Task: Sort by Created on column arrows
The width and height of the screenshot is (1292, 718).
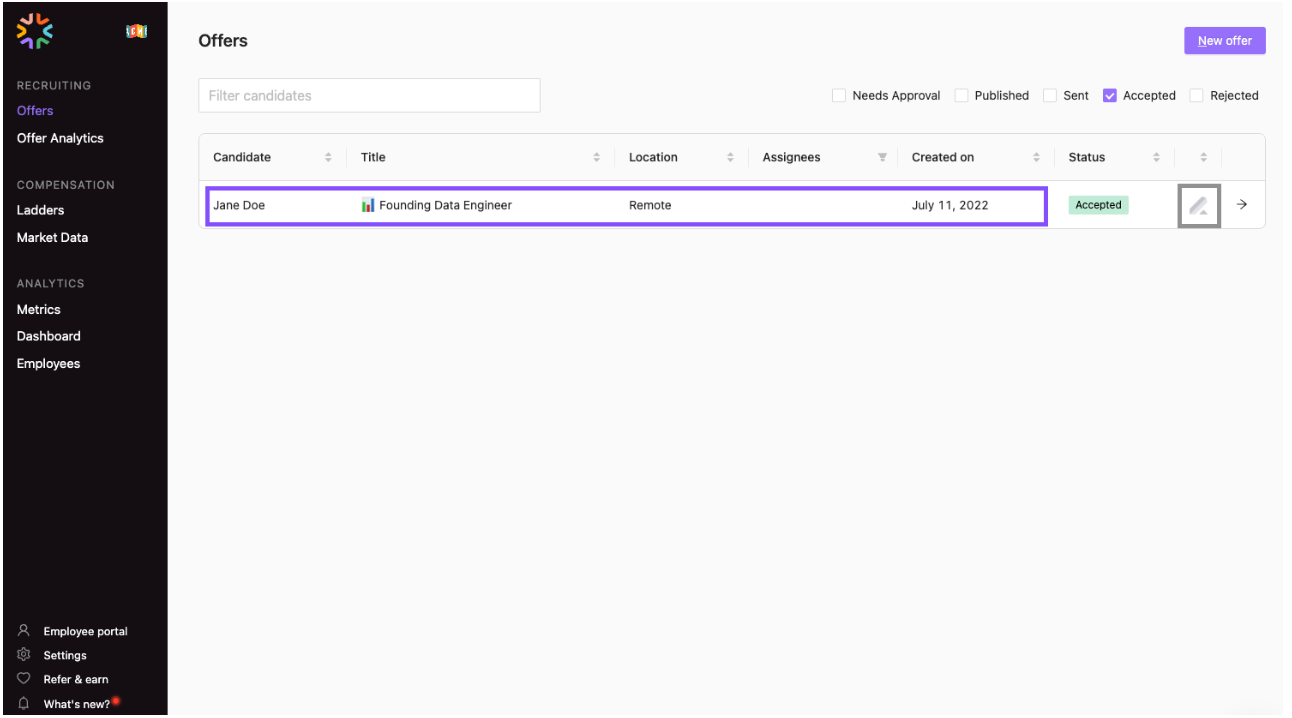Action: (x=1036, y=157)
